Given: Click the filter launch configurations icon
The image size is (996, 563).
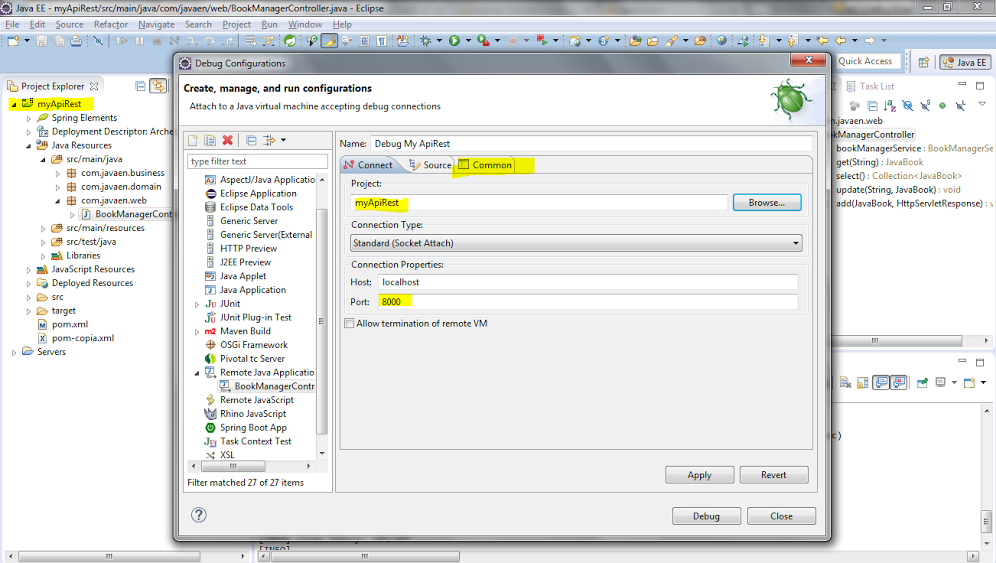Looking at the screenshot, I should coord(269,140).
